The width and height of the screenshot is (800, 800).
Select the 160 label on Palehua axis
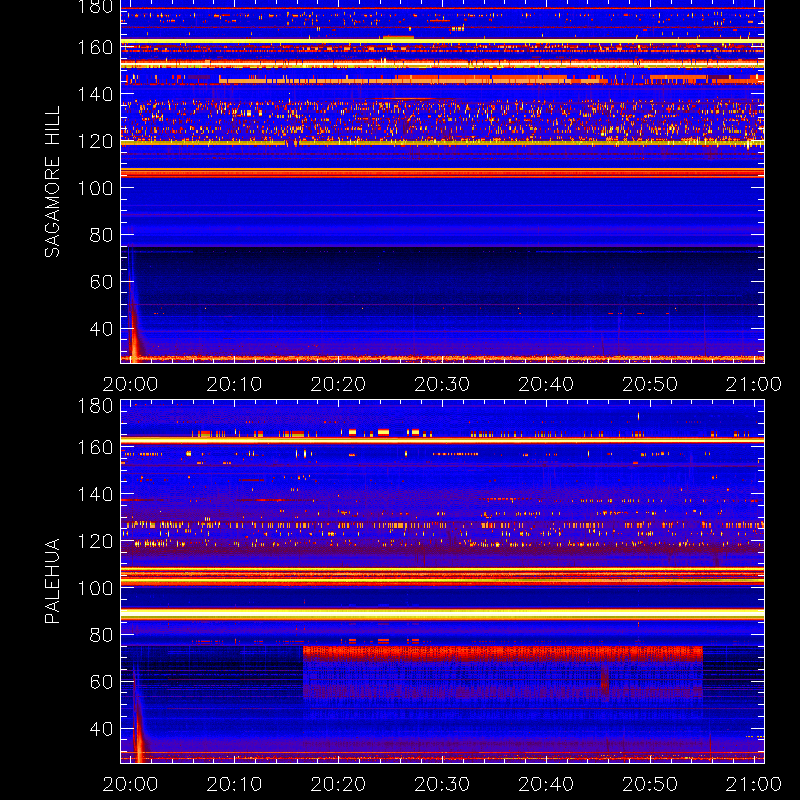tap(95, 447)
